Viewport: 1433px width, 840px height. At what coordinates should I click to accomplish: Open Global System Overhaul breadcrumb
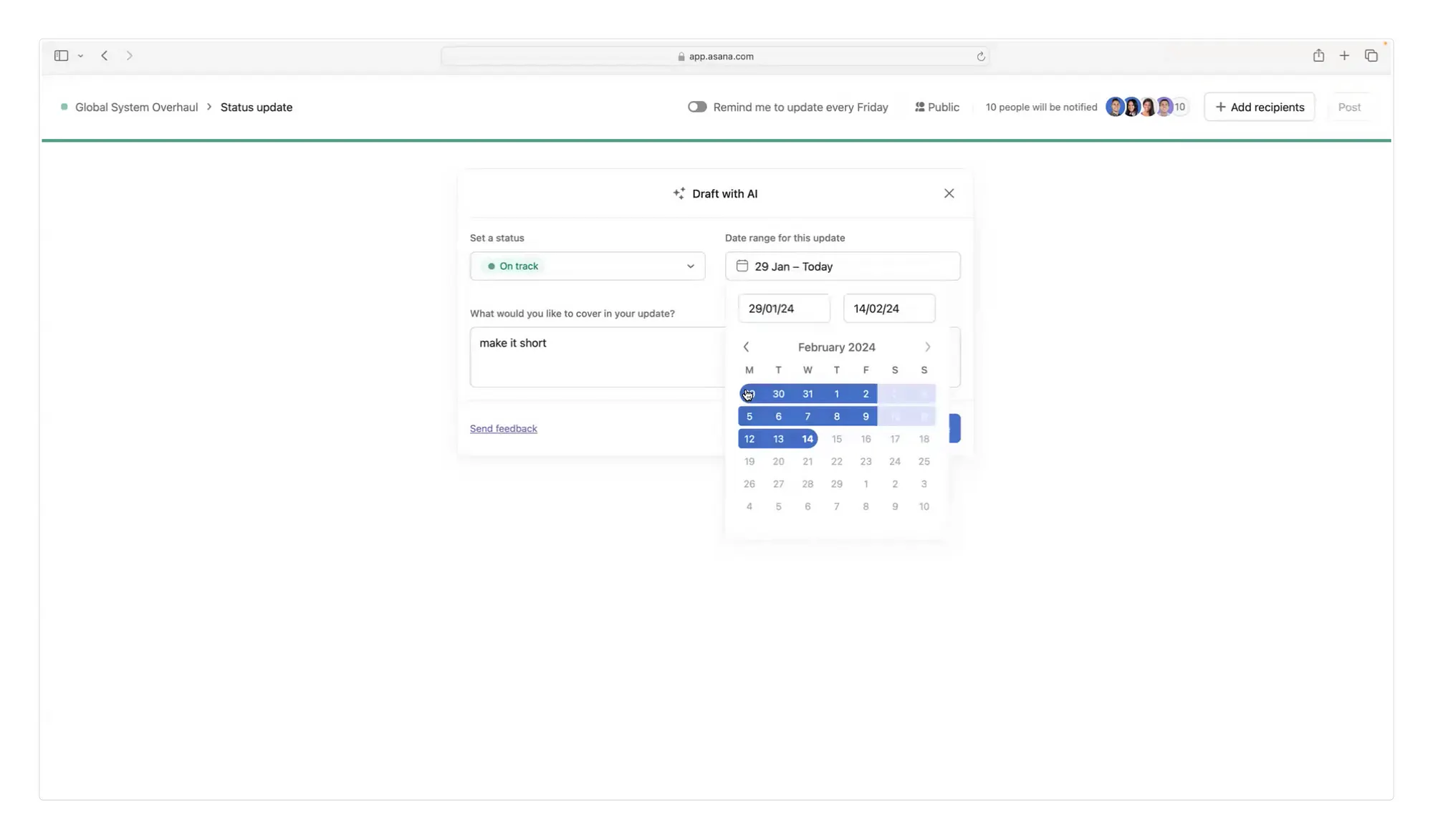[x=136, y=107]
